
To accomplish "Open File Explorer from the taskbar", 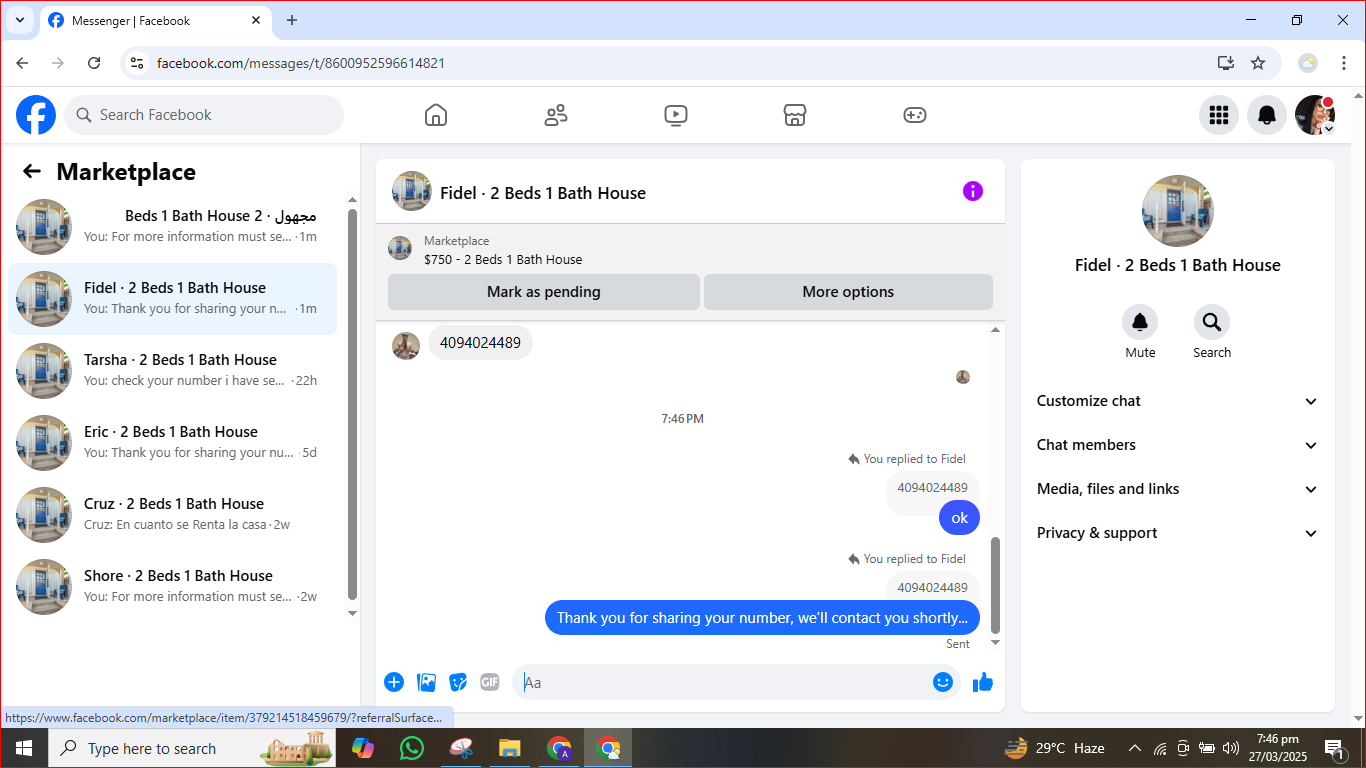I will [510, 748].
